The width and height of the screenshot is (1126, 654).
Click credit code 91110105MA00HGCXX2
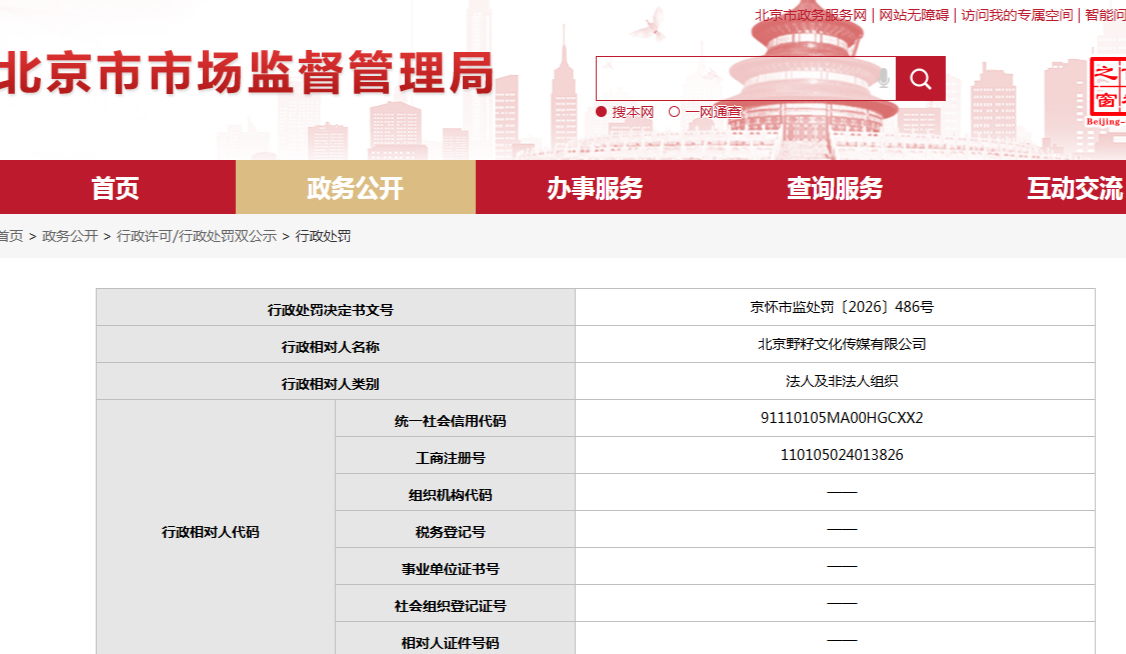tap(842, 418)
